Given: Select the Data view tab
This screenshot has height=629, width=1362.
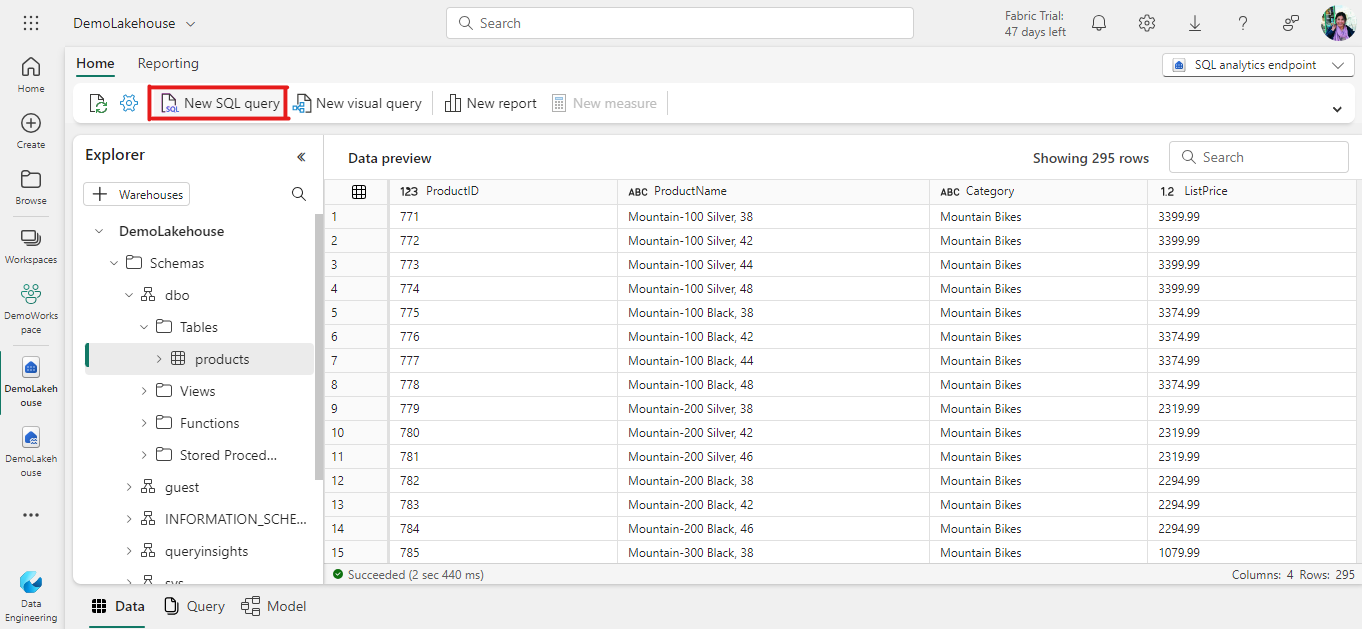Looking at the screenshot, I should (x=118, y=606).
